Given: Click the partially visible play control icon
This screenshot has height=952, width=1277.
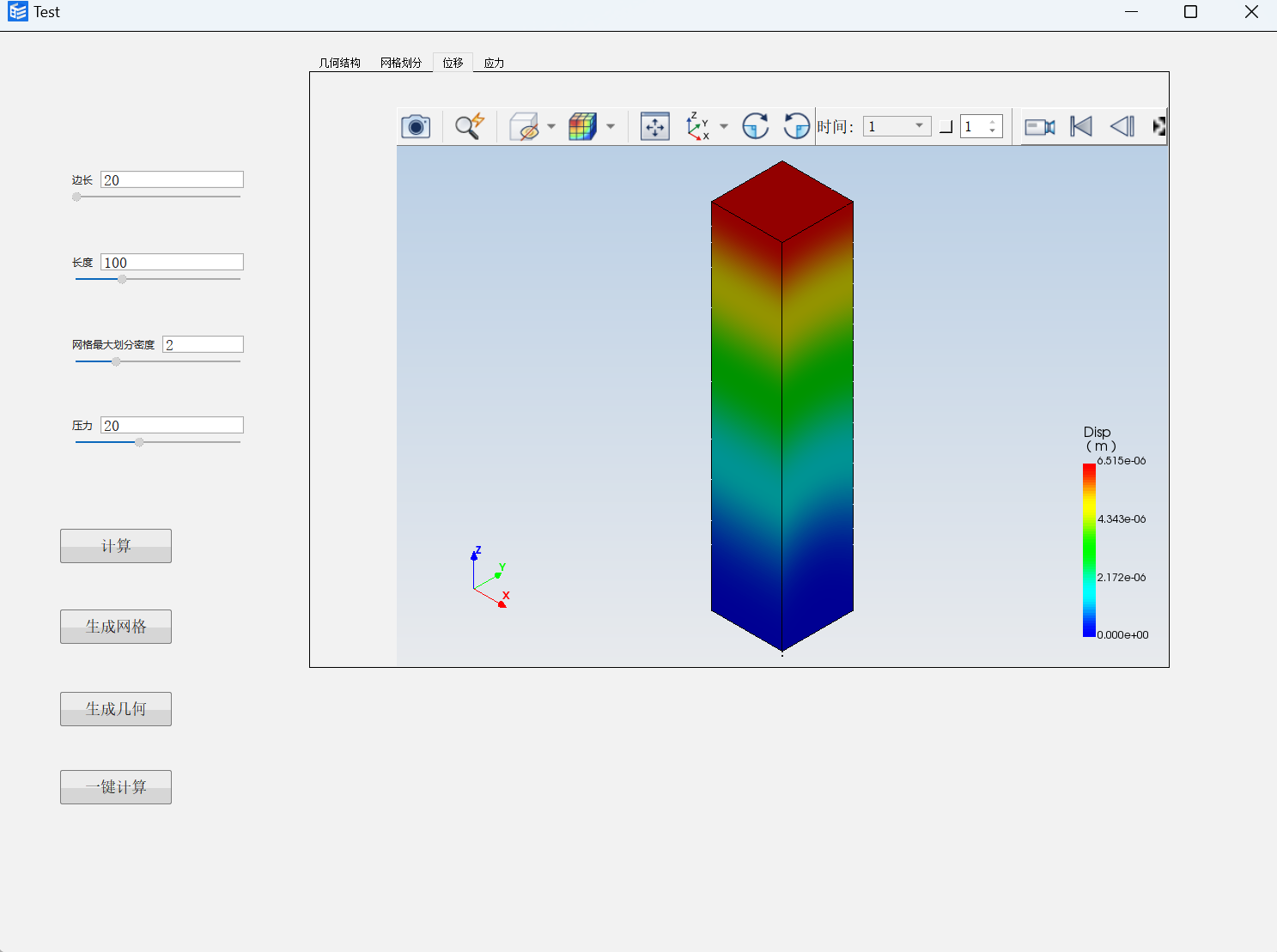Looking at the screenshot, I should [1159, 127].
